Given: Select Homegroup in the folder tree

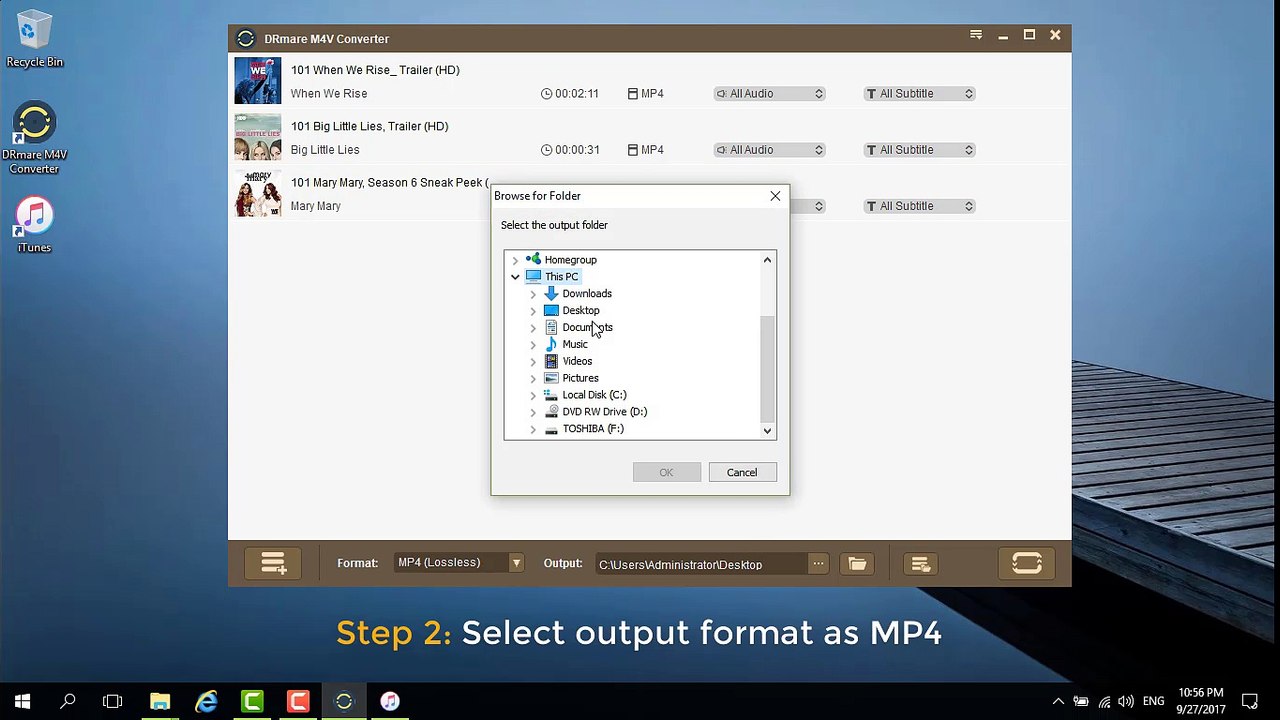Looking at the screenshot, I should click(570, 260).
